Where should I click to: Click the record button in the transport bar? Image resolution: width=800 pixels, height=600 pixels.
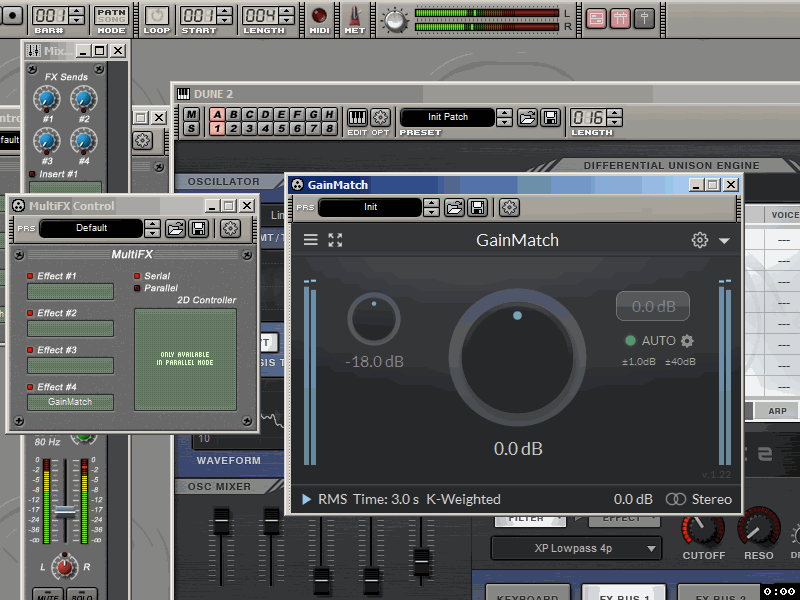point(11,15)
